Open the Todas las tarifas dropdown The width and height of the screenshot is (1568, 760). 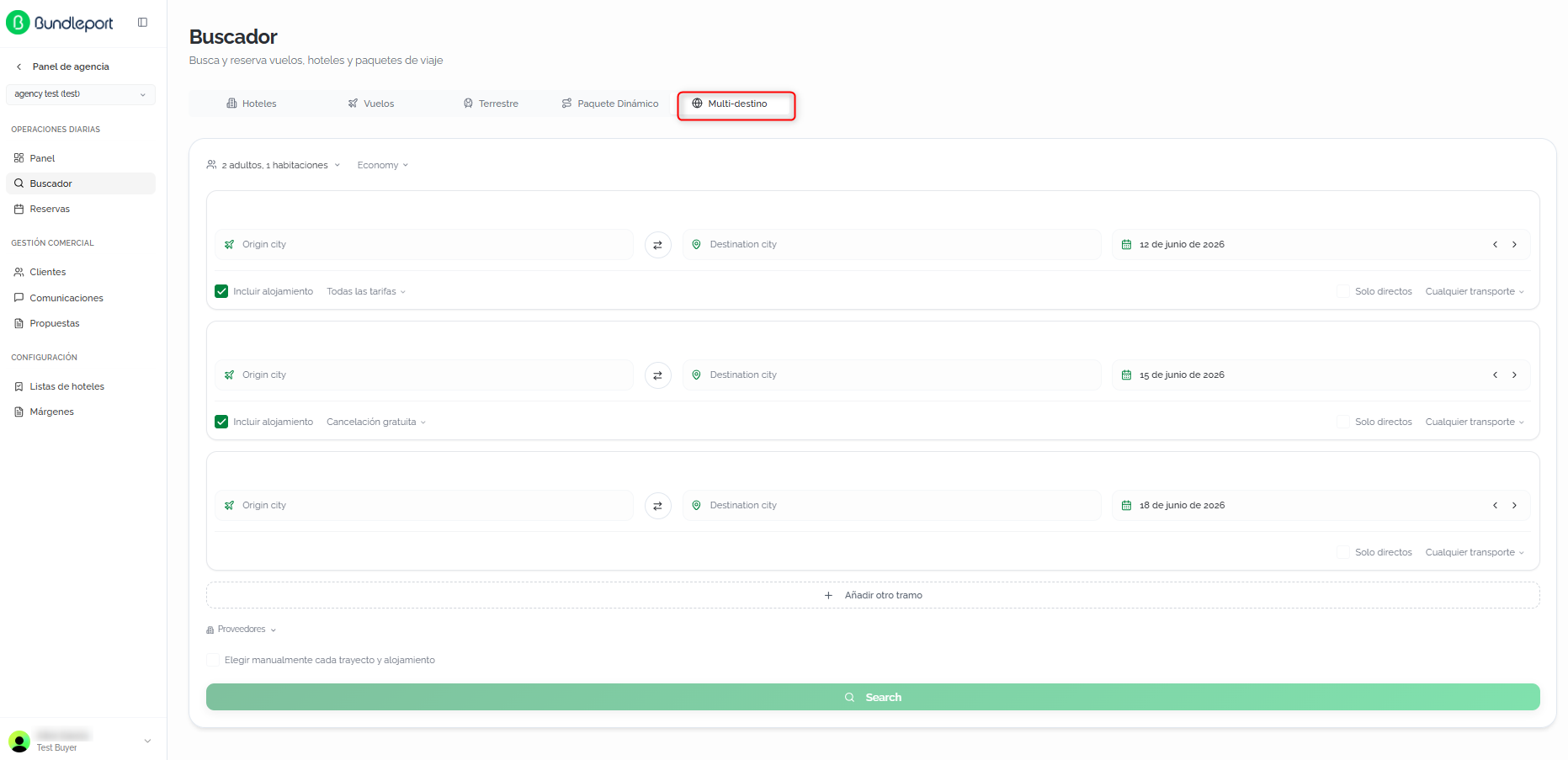coord(366,291)
